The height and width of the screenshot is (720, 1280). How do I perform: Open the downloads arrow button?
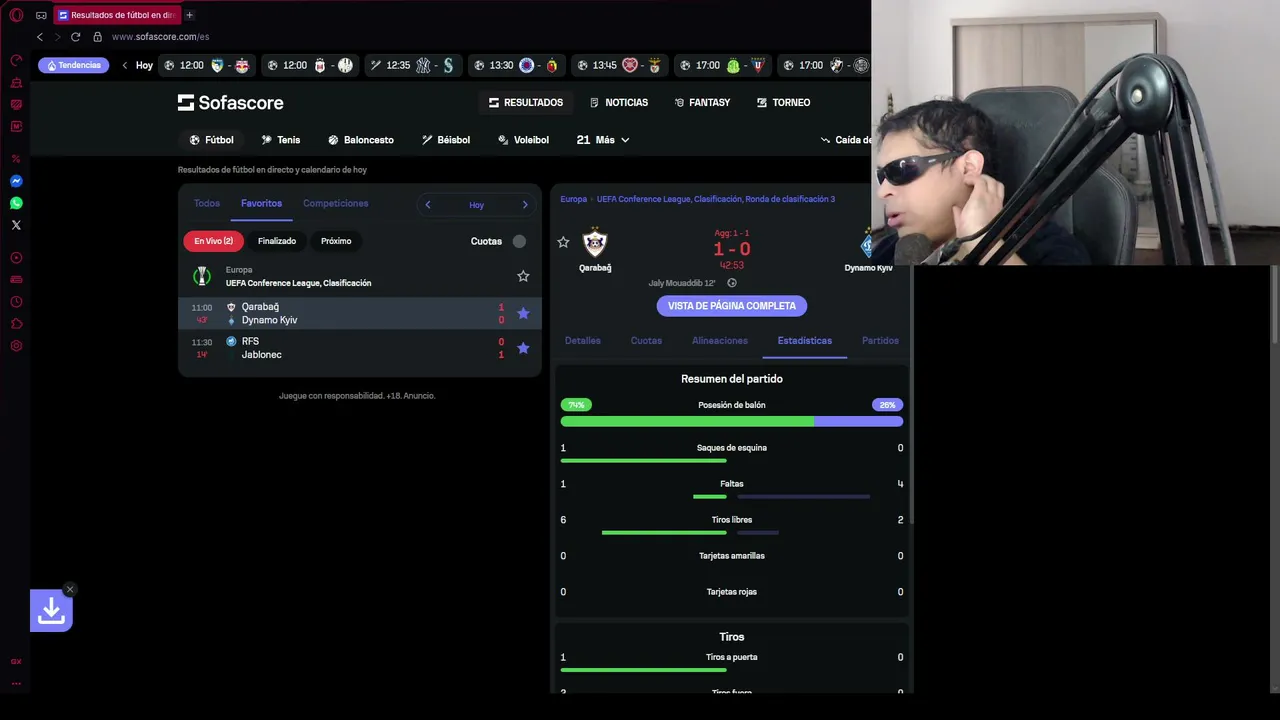[51, 611]
